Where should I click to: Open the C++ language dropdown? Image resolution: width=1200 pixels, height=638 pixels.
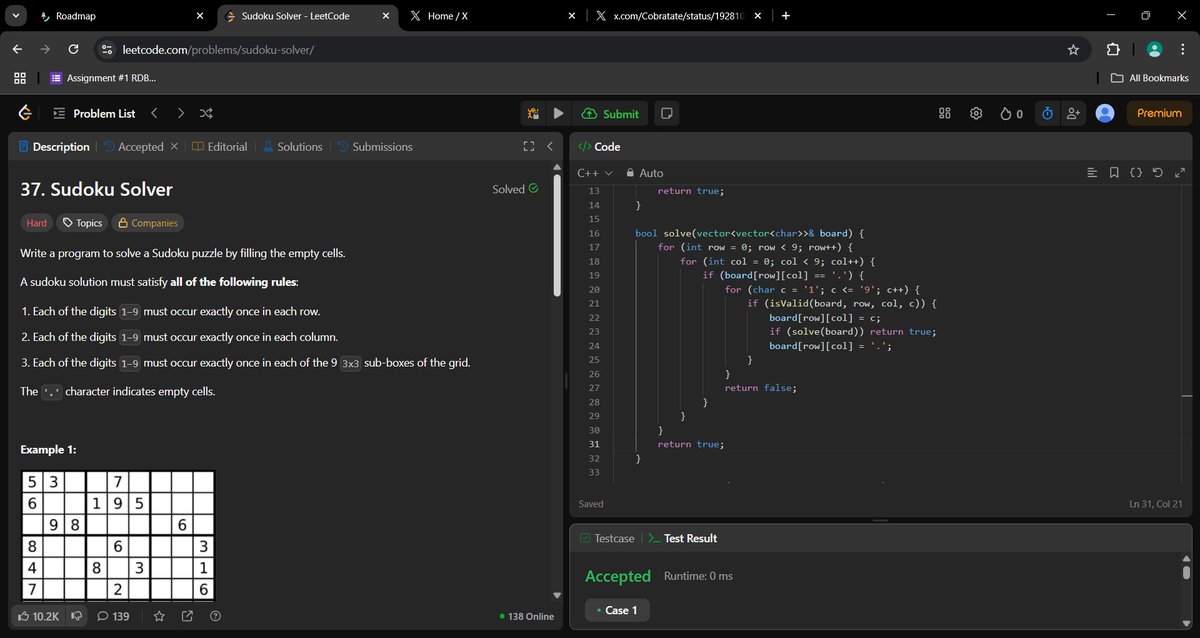click(x=595, y=173)
